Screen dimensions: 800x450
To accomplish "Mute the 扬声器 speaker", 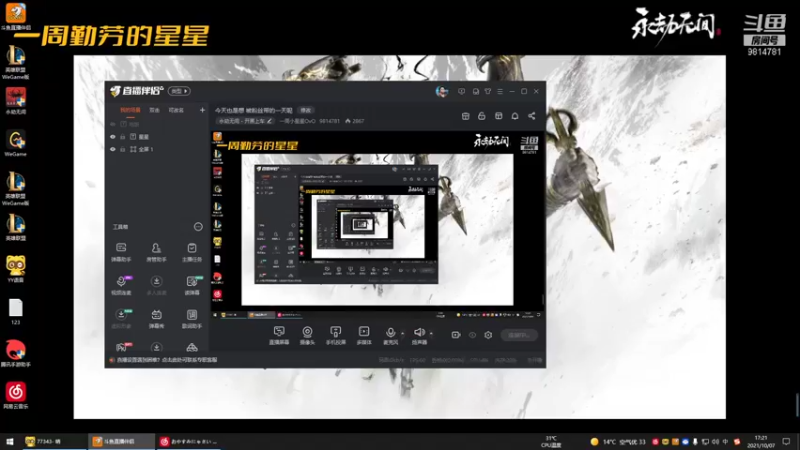I will (x=419, y=335).
